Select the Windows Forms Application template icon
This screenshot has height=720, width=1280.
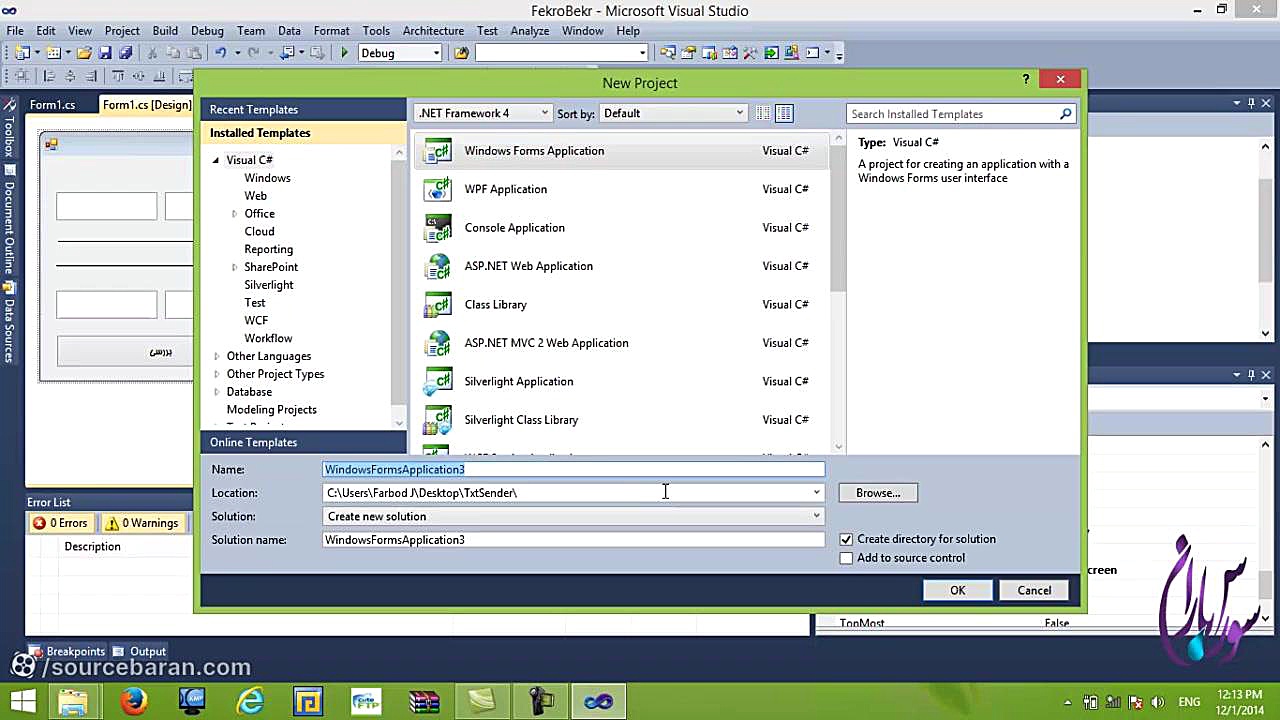(x=438, y=151)
